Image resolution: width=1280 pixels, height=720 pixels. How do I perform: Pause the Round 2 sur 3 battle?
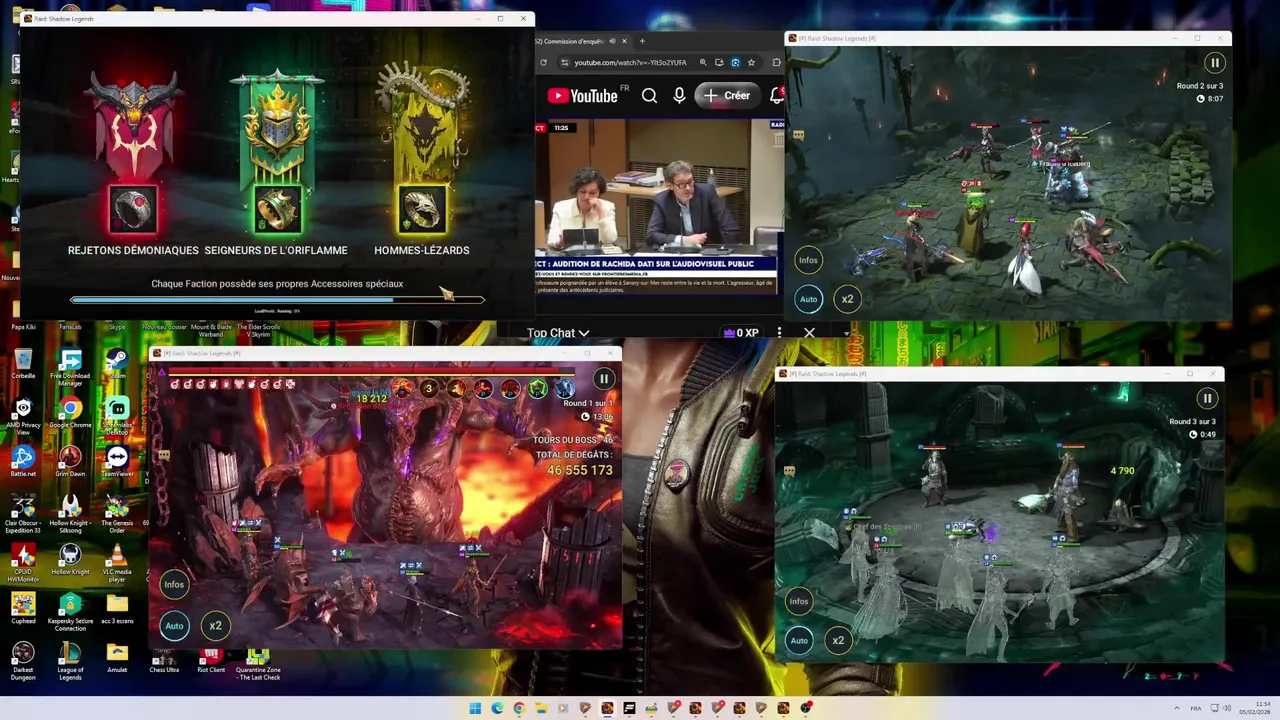(1215, 63)
